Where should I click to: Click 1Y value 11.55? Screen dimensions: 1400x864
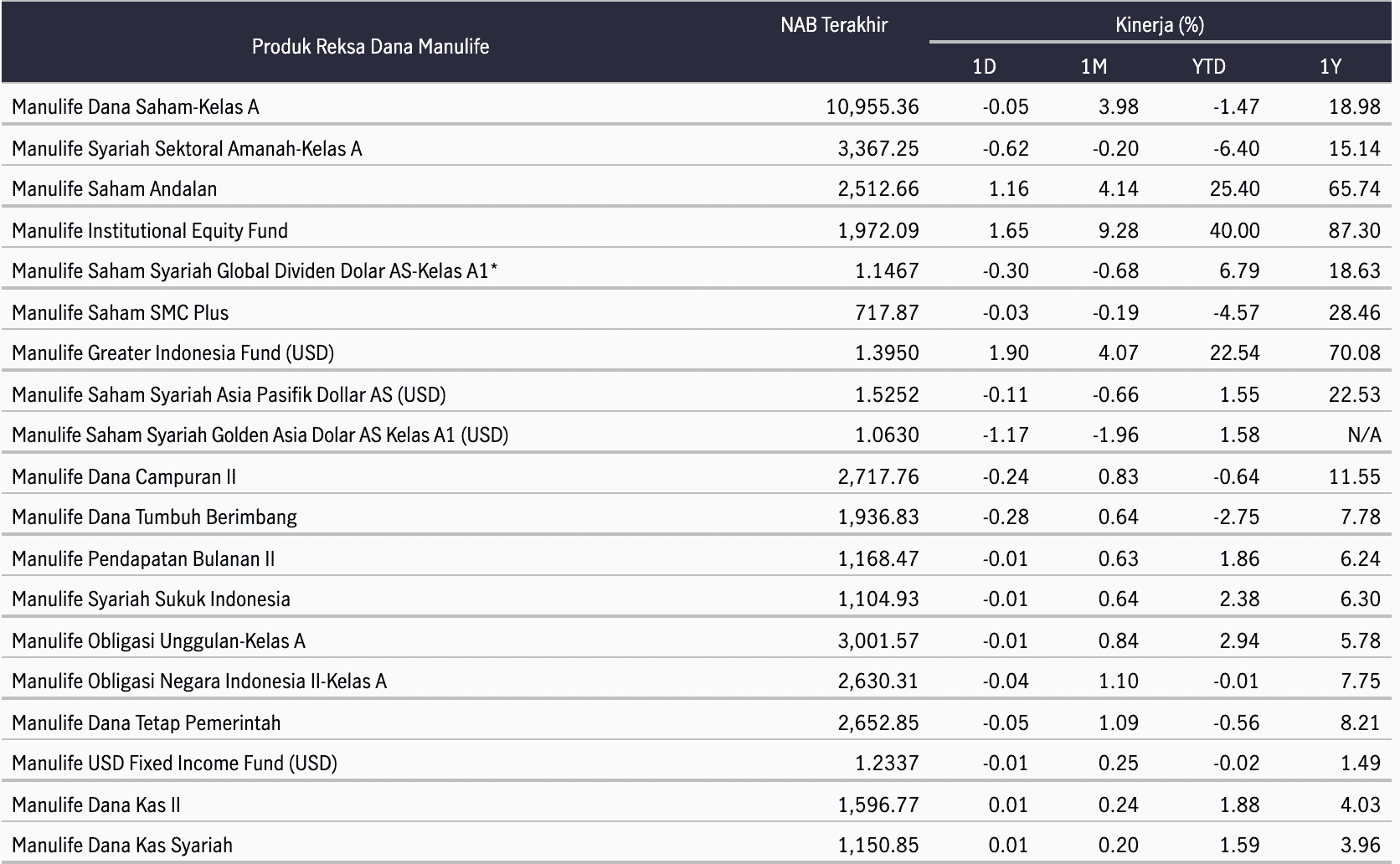coord(1354,476)
